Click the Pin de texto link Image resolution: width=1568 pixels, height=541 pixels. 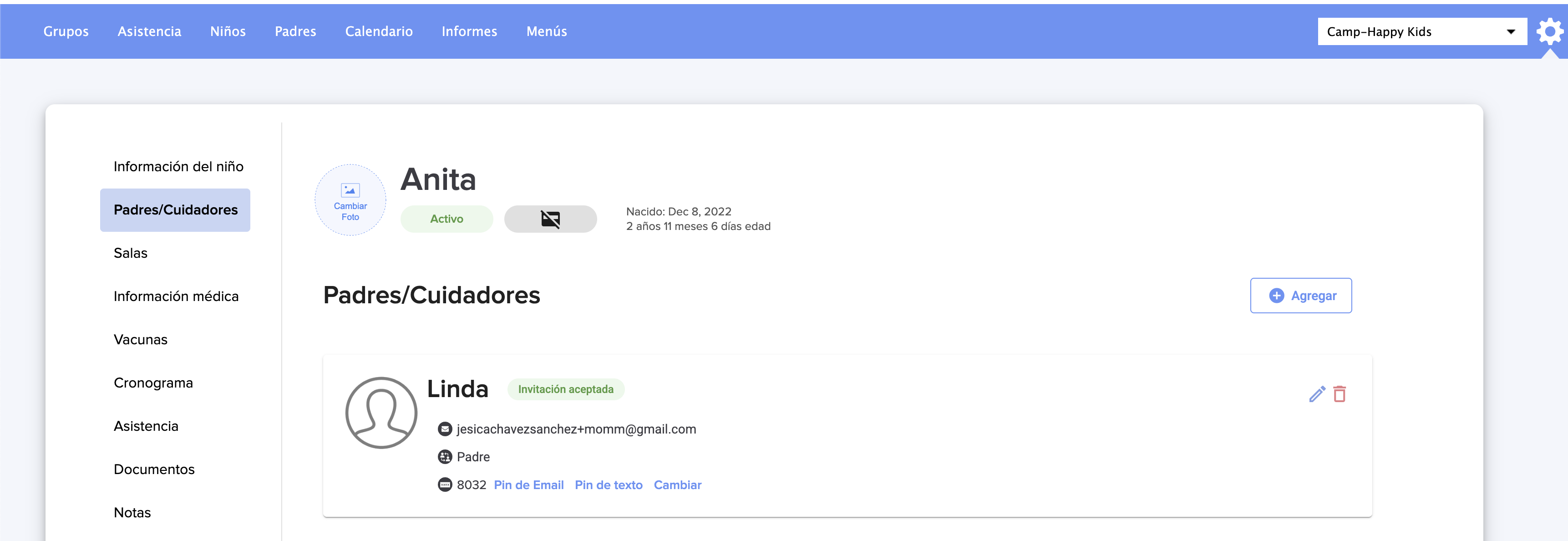[x=608, y=485]
